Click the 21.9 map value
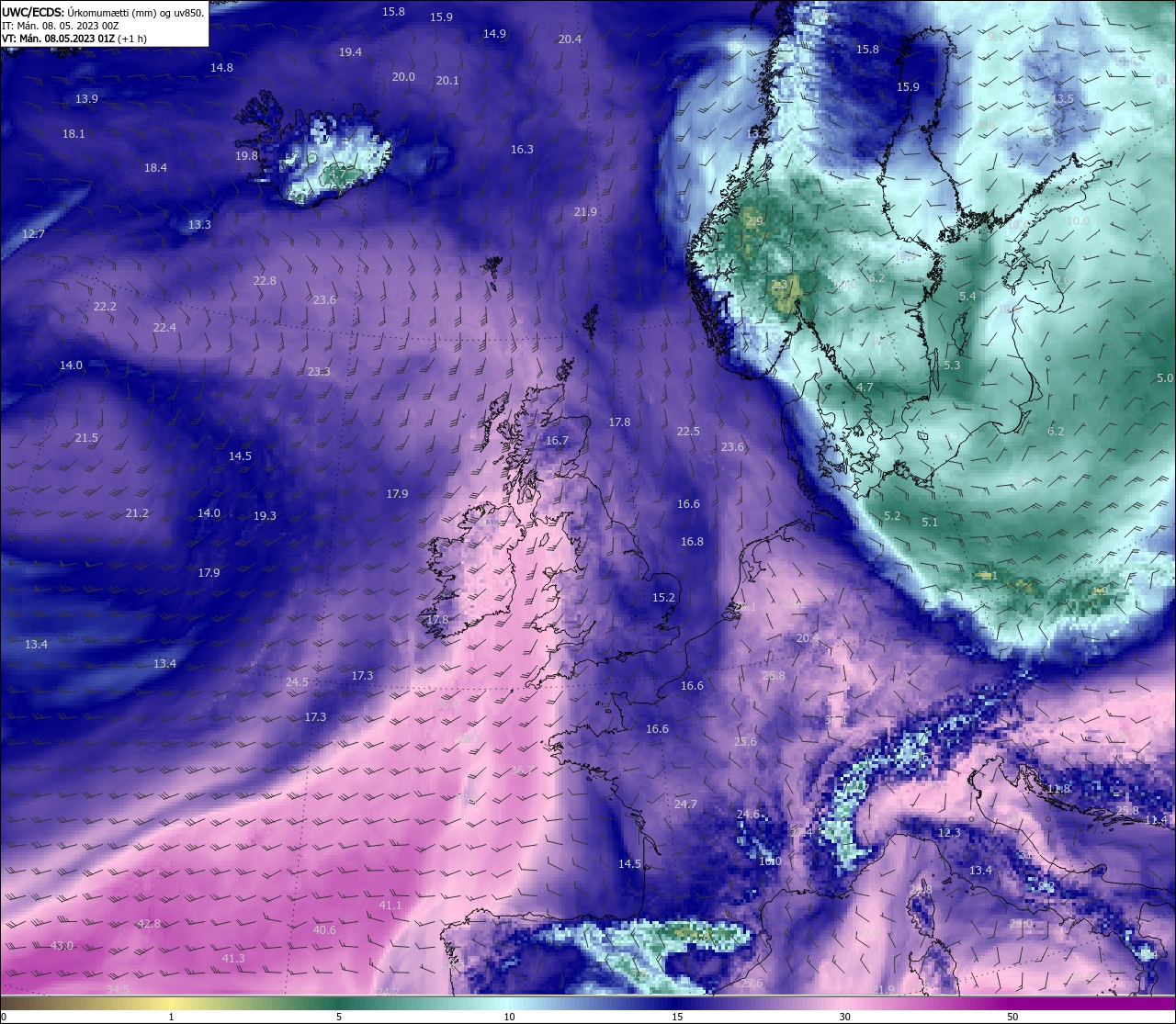The width and height of the screenshot is (1176, 1024). 585,212
